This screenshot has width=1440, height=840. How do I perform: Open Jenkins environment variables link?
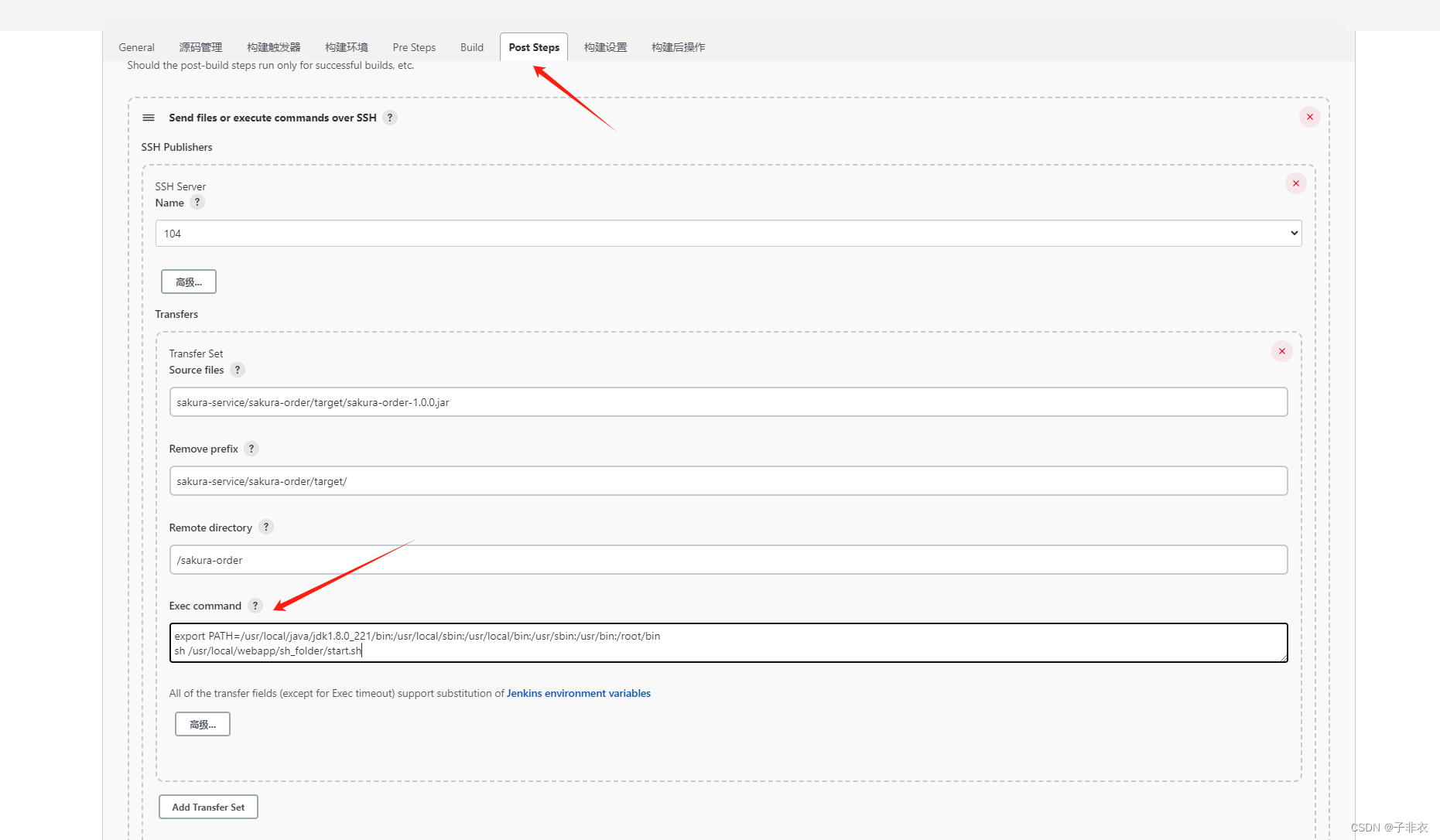click(578, 693)
